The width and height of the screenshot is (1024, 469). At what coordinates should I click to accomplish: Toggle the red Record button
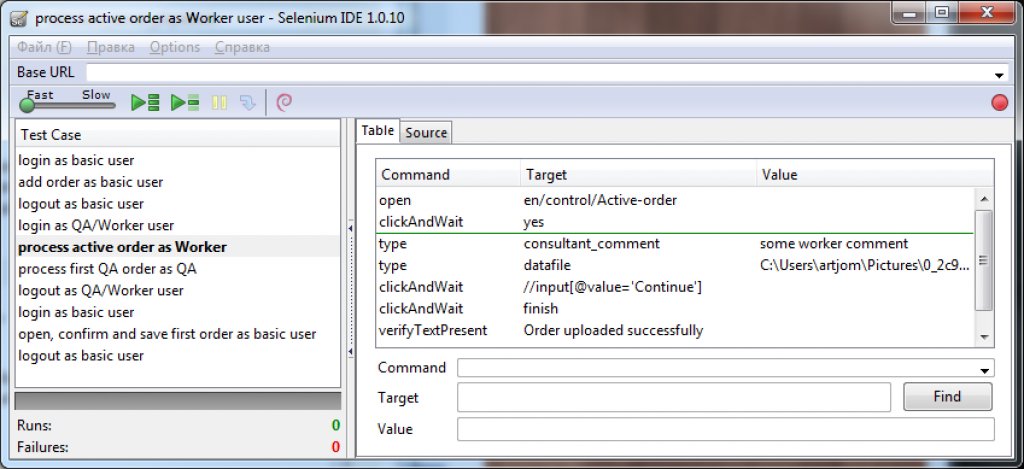click(x=999, y=102)
